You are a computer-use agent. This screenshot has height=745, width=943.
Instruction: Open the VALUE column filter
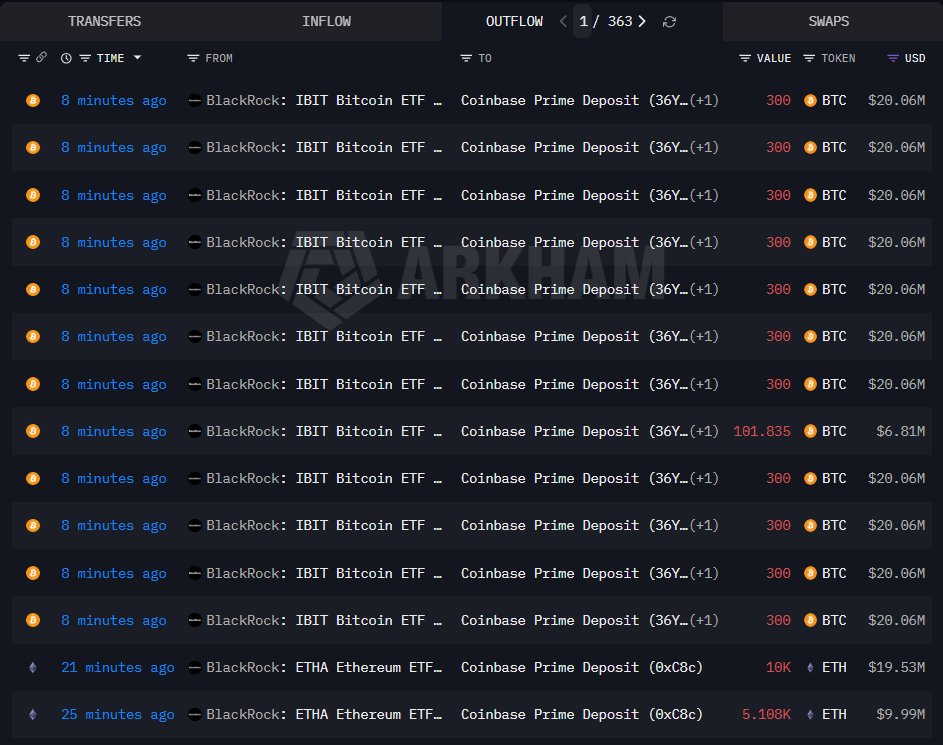point(745,58)
